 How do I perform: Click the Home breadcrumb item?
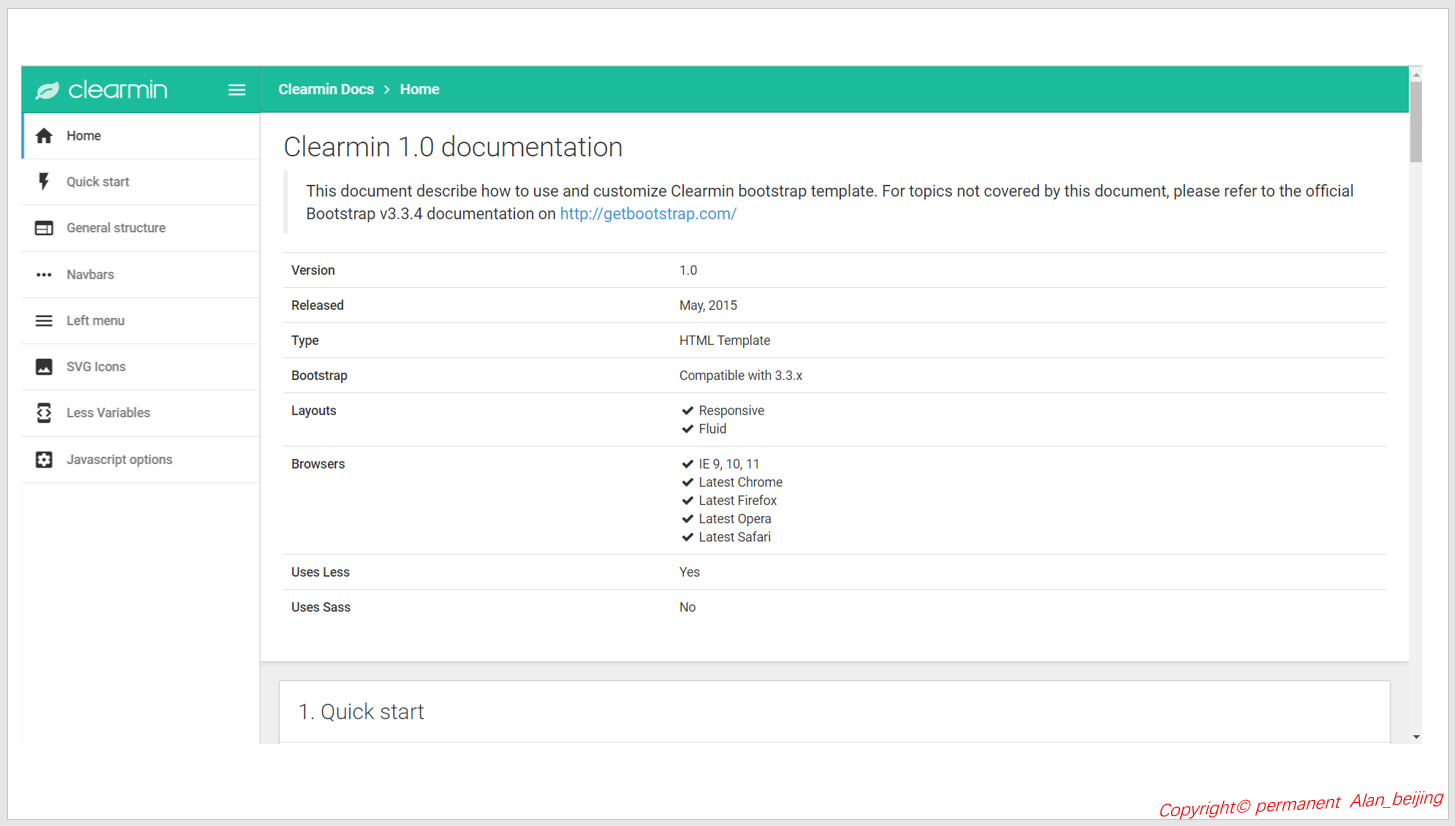coord(420,90)
